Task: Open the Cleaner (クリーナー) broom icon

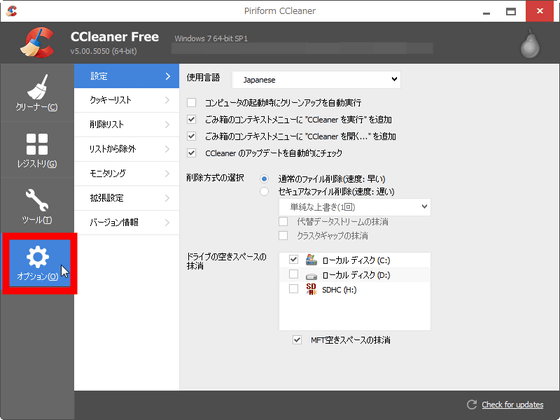Action: [37, 88]
